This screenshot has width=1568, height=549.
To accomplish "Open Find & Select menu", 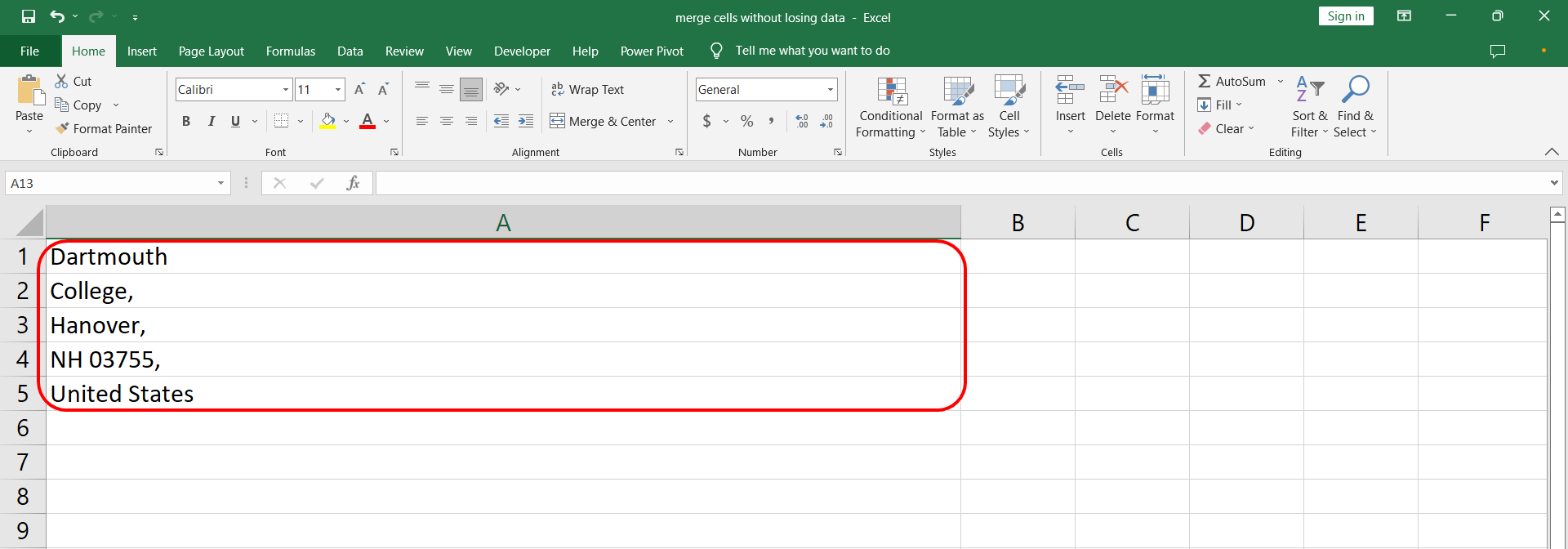I will [x=1356, y=108].
